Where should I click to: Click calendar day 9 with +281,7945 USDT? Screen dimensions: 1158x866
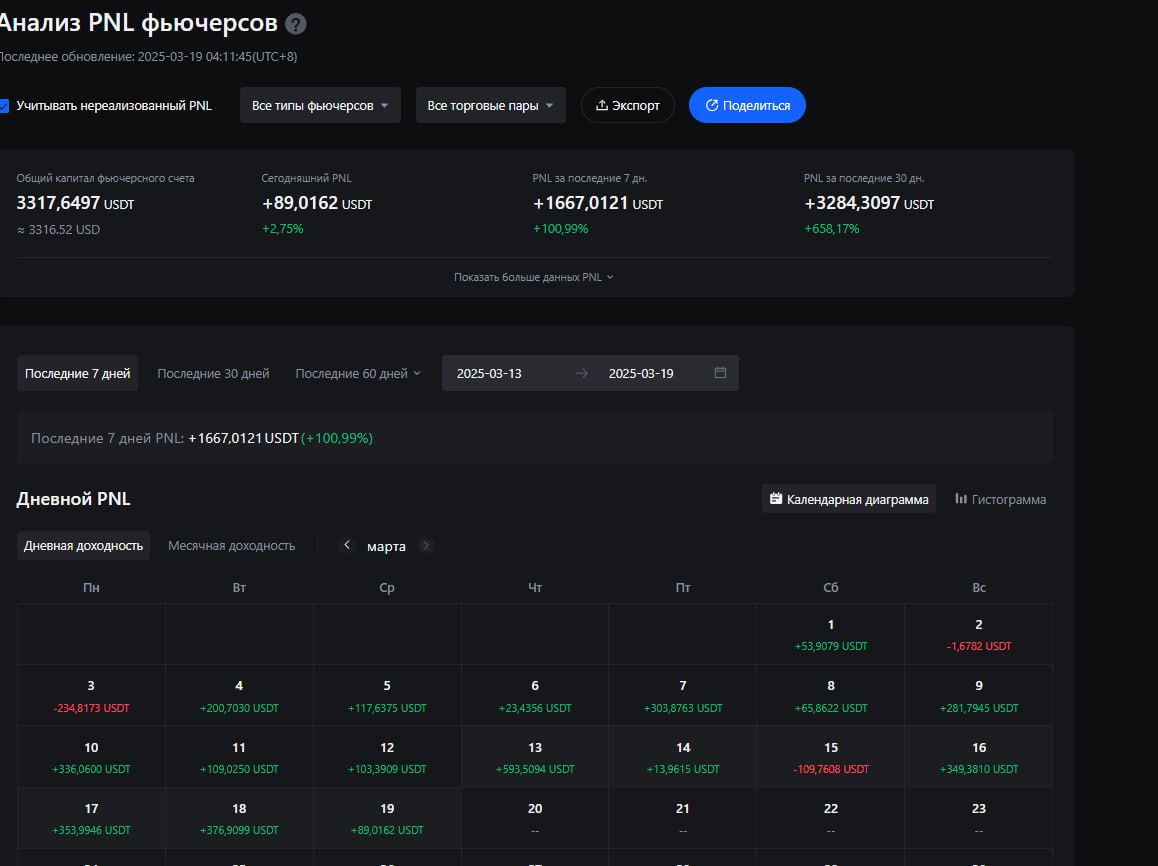tap(979, 695)
